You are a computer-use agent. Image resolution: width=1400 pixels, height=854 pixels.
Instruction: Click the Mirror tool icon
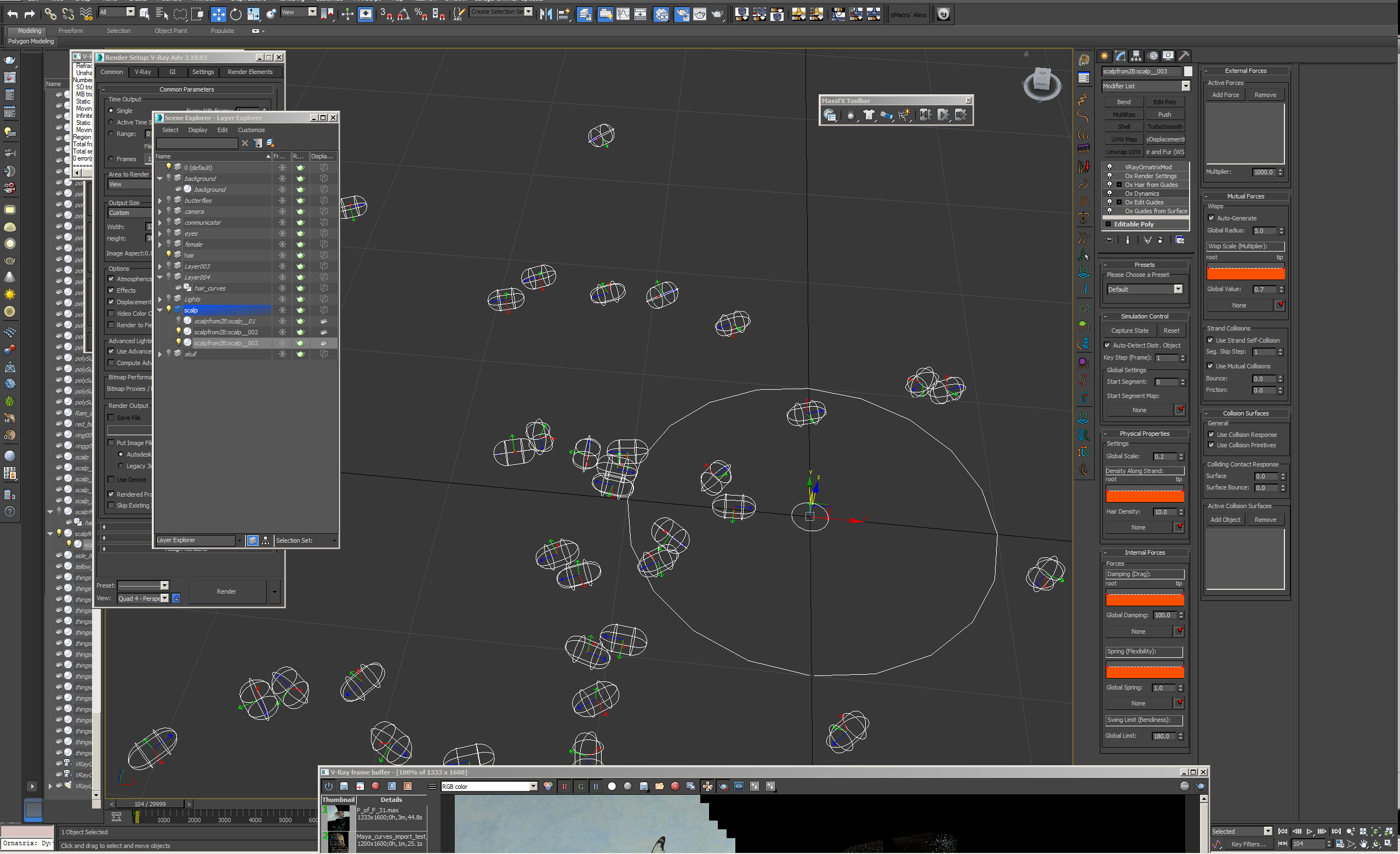(x=546, y=14)
